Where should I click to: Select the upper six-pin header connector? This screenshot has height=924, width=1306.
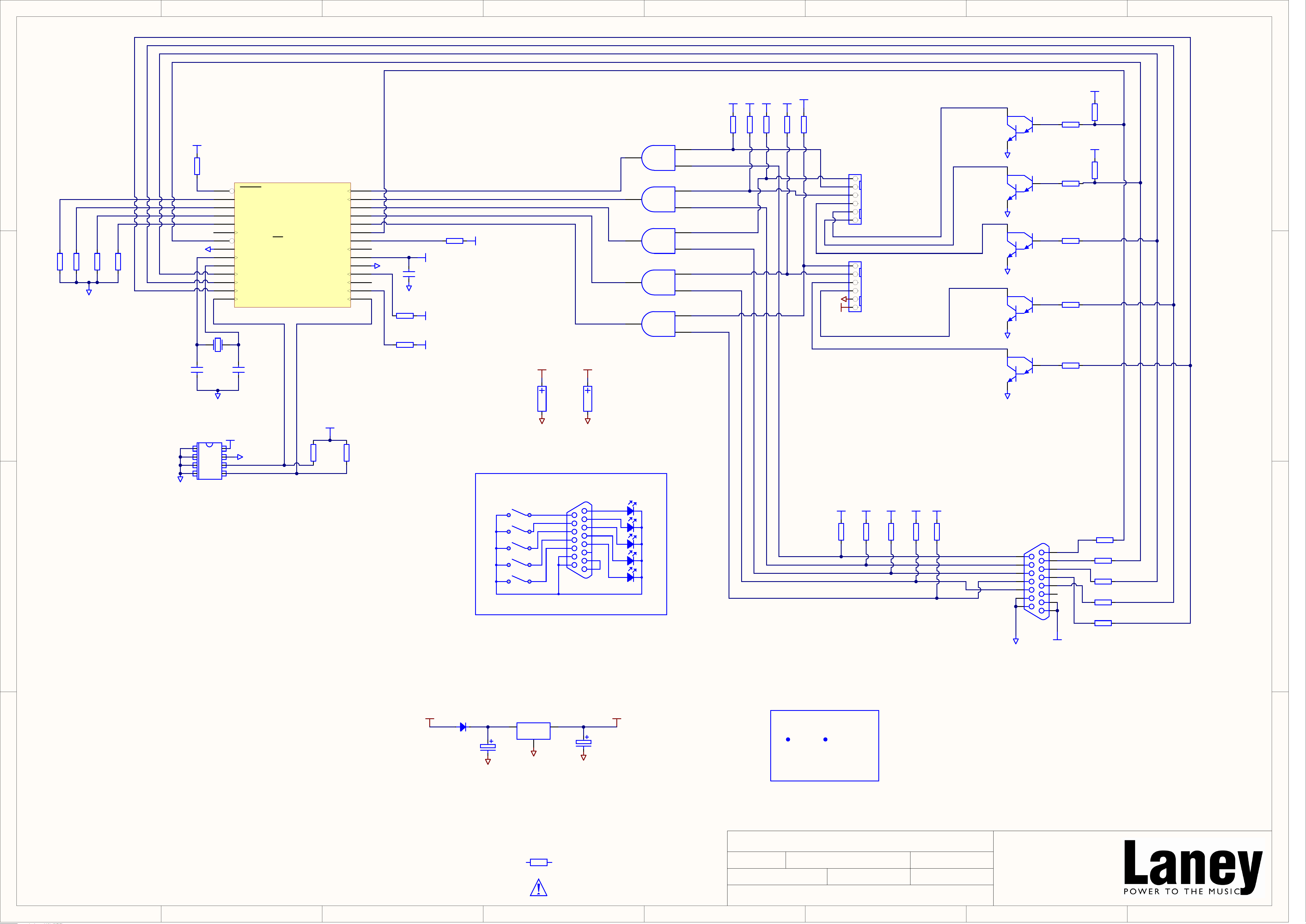pyautogui.click(x=855, y=199)
